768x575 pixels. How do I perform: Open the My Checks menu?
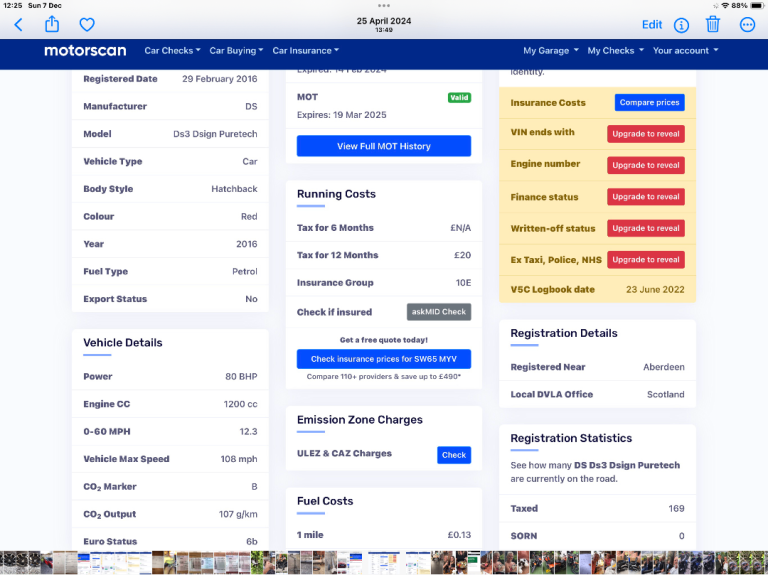click(614, 51)
